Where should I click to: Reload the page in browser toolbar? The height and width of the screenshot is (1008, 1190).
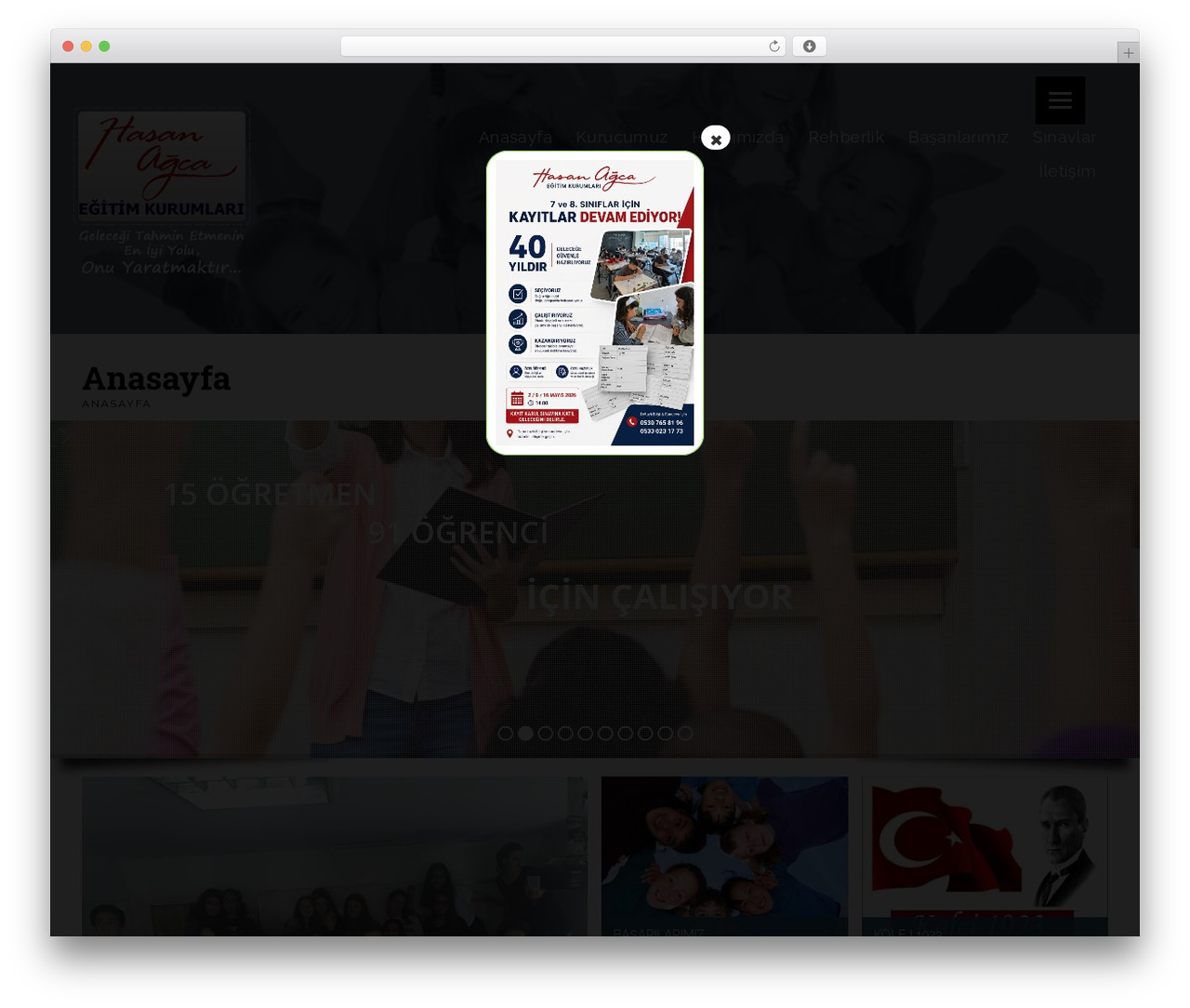tap(774, 46)
